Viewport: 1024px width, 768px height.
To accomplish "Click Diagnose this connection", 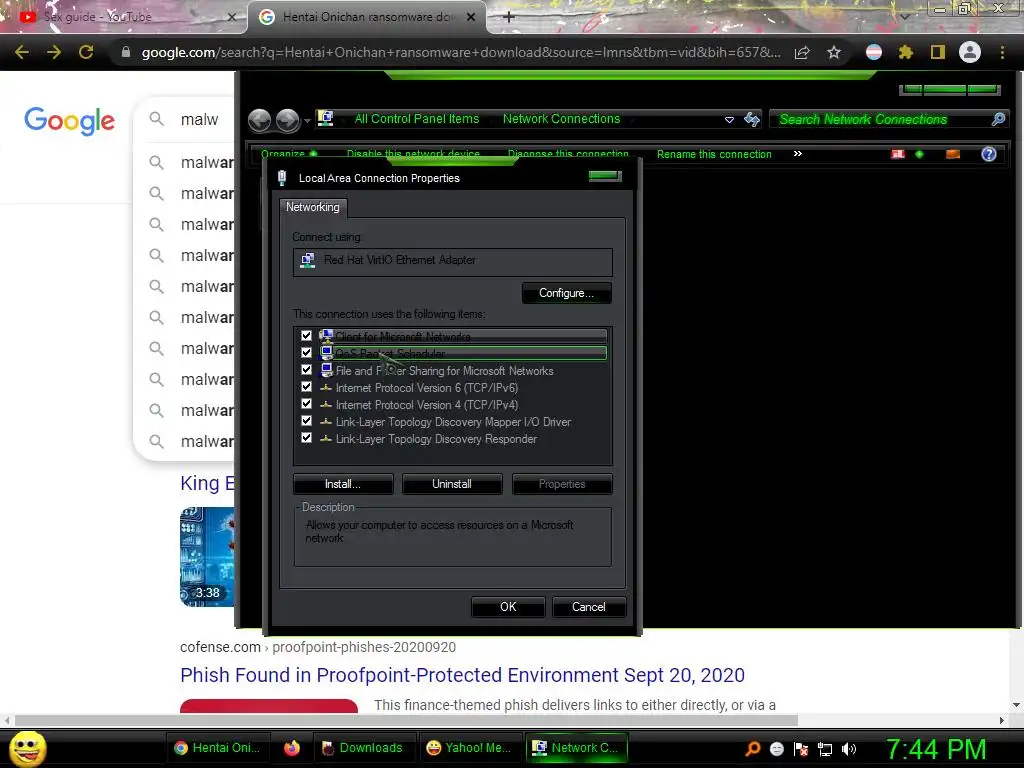I will (x=568, y=154).
